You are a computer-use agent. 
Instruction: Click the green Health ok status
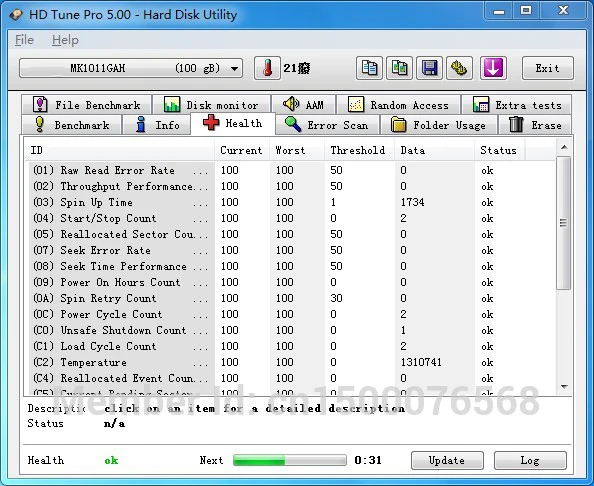[111, 461]
